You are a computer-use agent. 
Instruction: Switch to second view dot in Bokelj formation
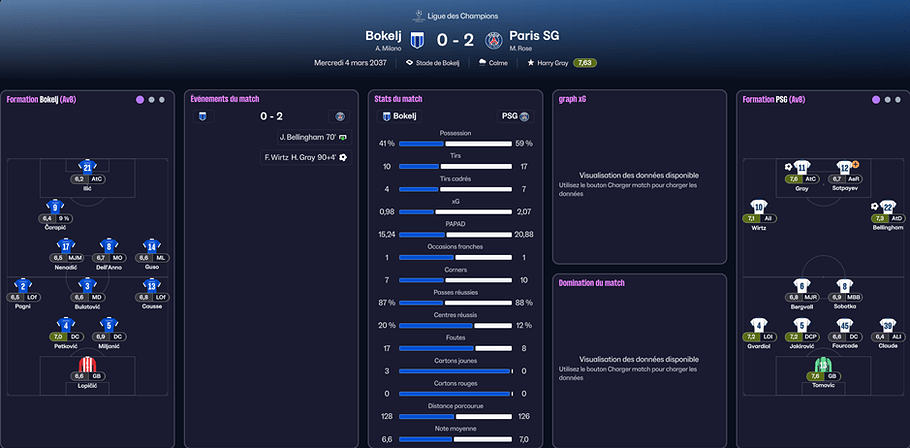pyautogui.click(x=151, y=100)
